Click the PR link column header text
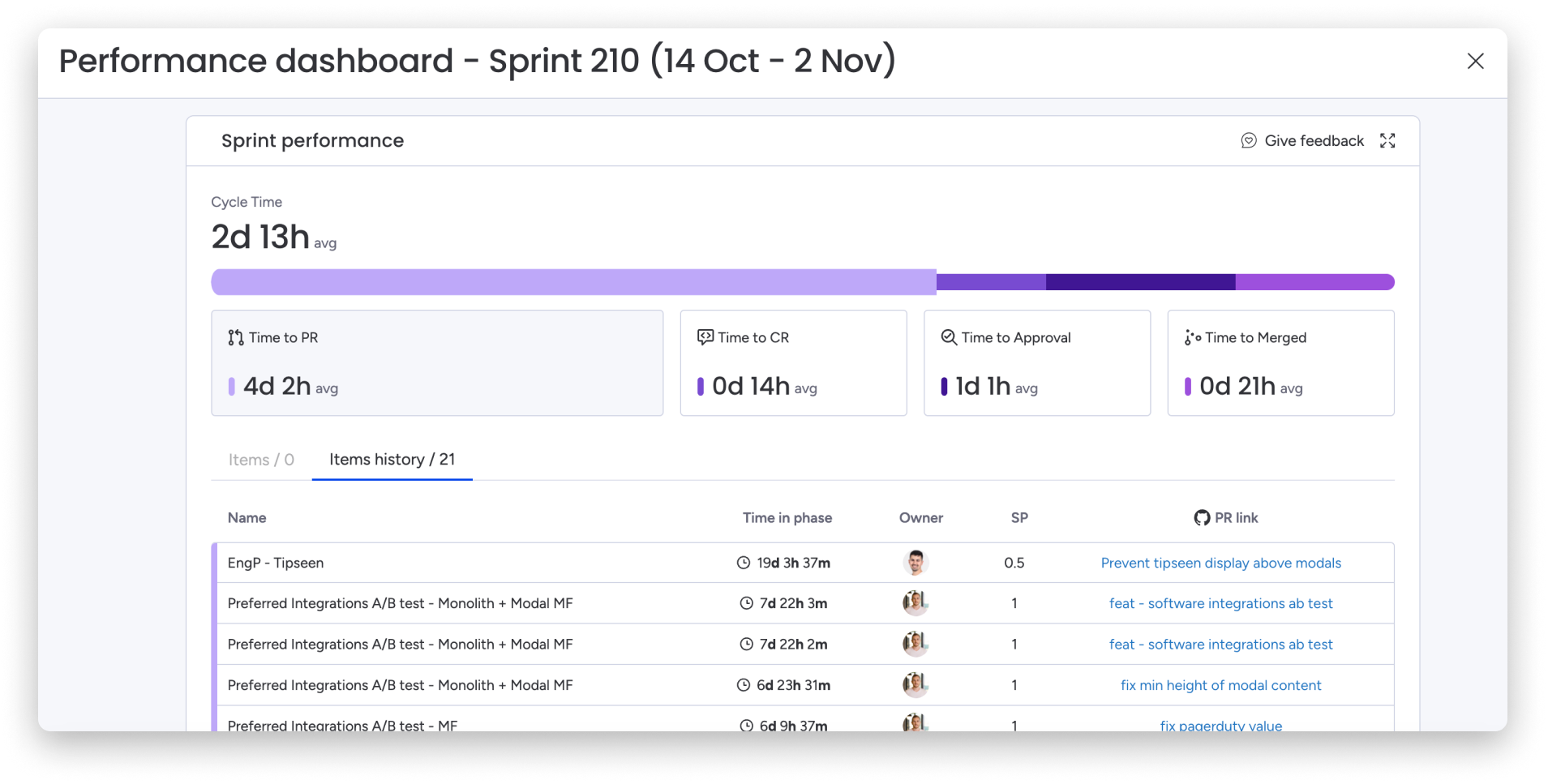The image size is (1548, 784). point(1236,518)
